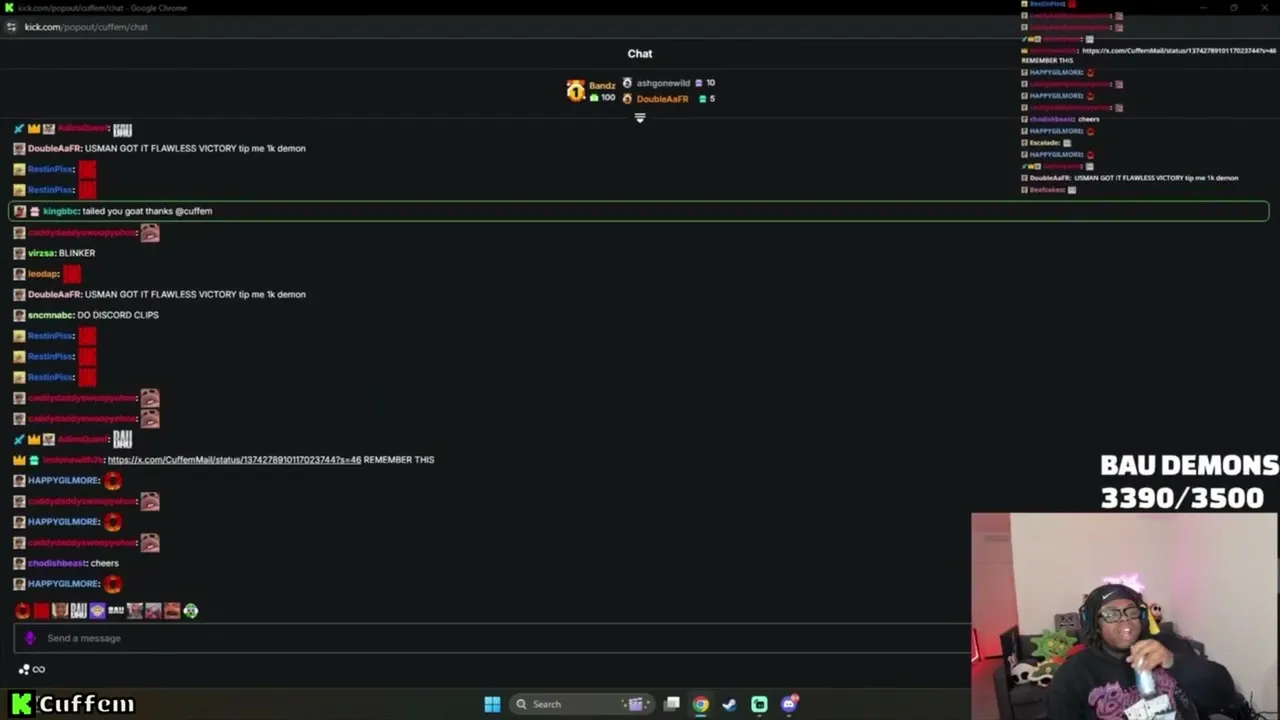Click username virzsa in chat
1280x720 pixels.
pos(41,253)
